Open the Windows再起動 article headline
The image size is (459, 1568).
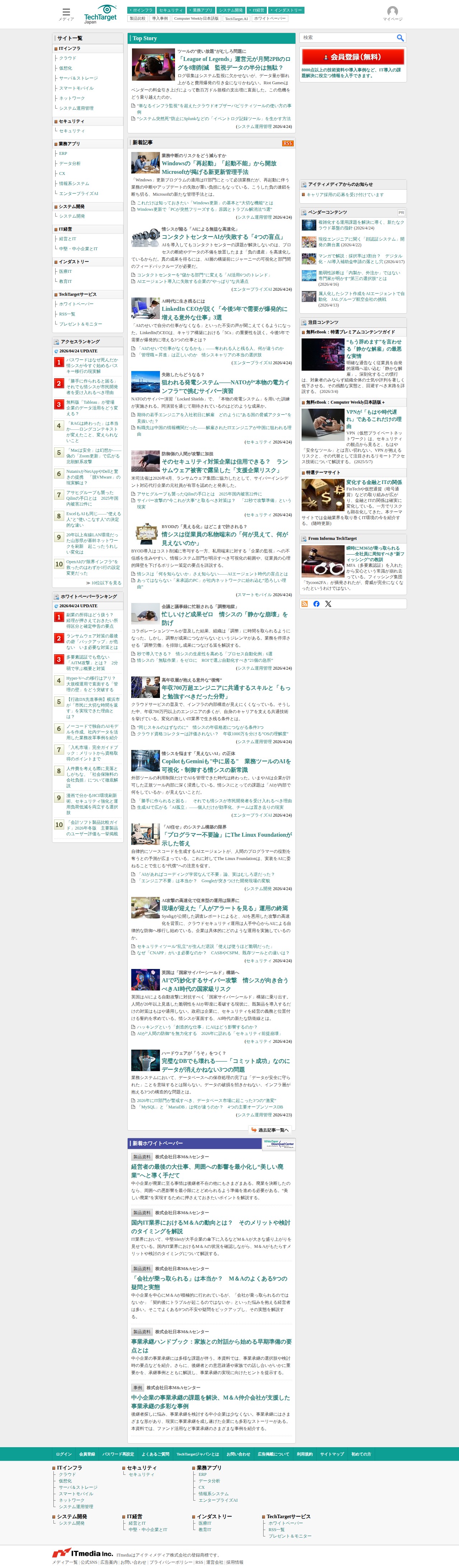point(218,167)
